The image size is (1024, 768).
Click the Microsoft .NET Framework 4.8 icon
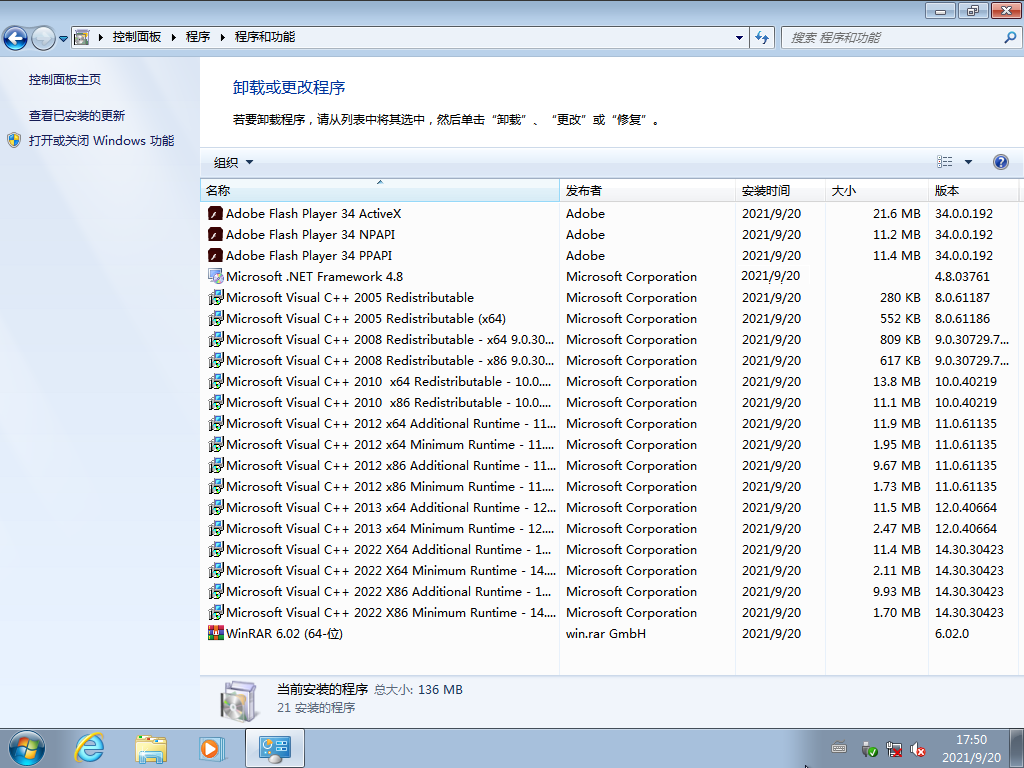(214, 276)
